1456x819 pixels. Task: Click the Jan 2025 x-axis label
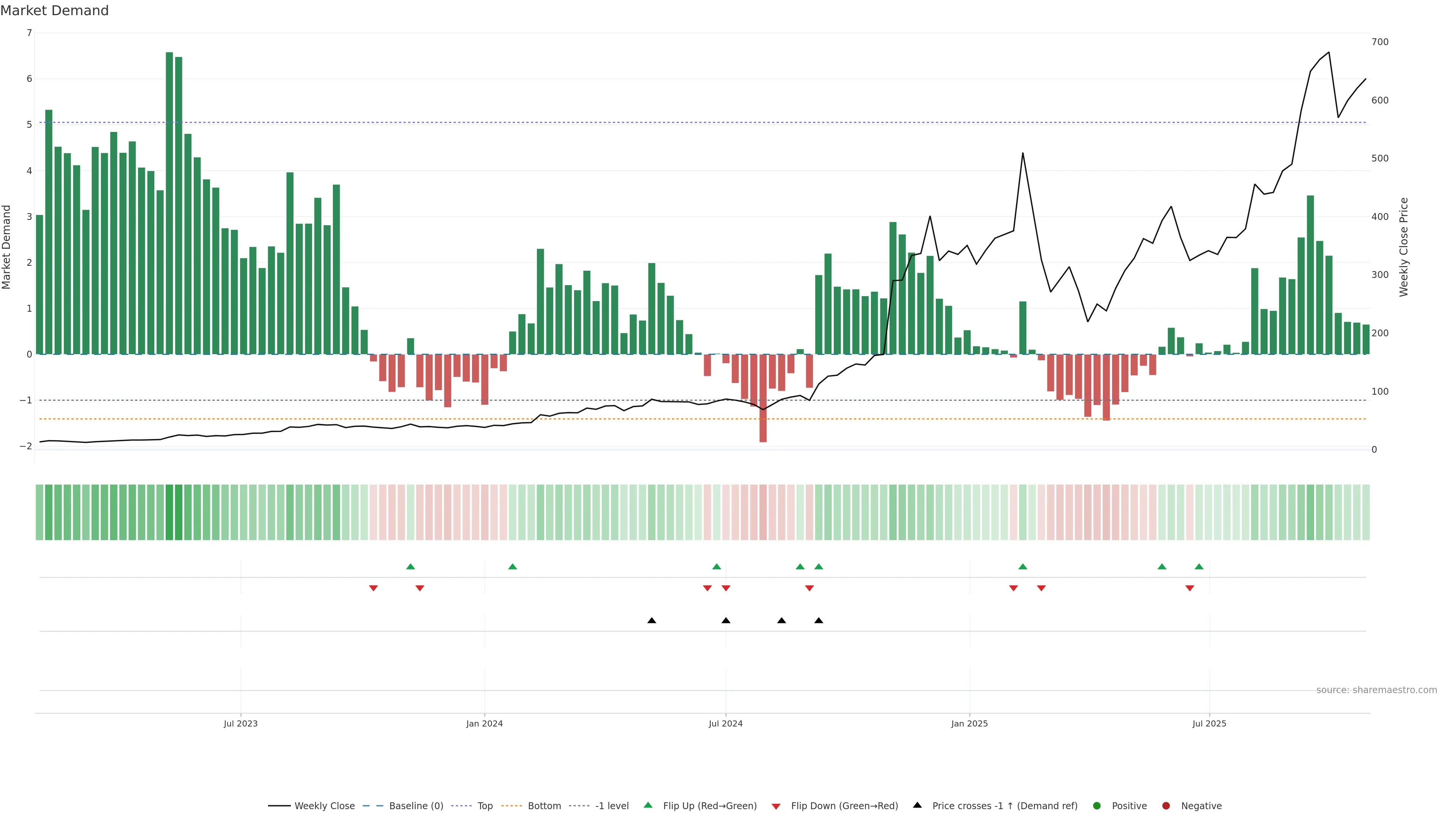970,724
